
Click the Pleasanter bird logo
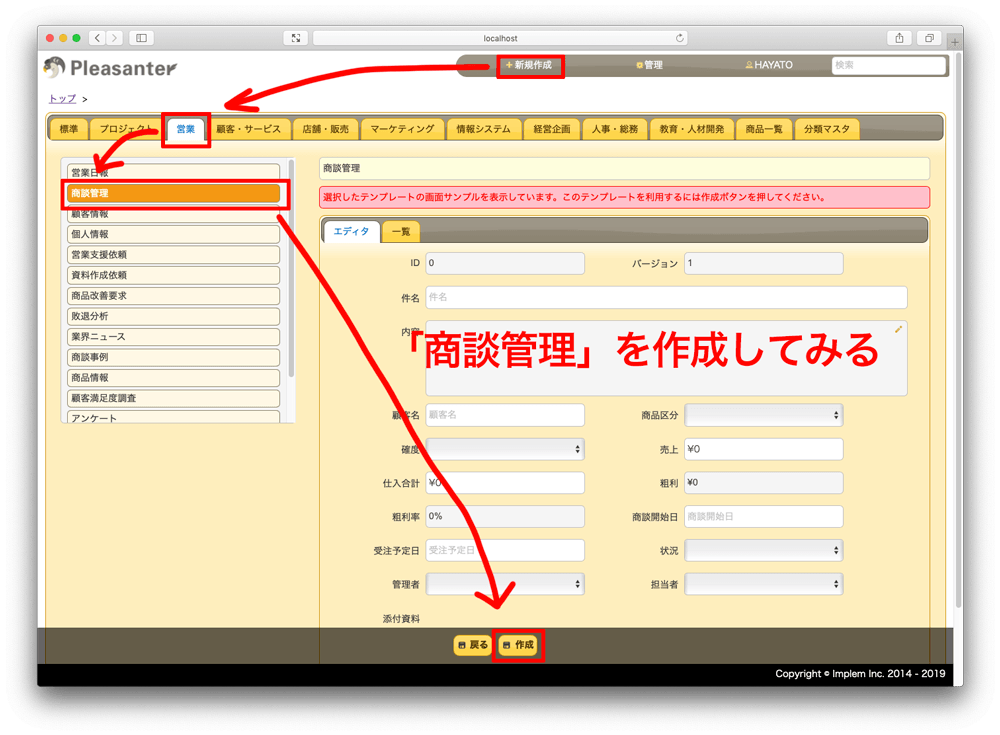coord(55,67)
